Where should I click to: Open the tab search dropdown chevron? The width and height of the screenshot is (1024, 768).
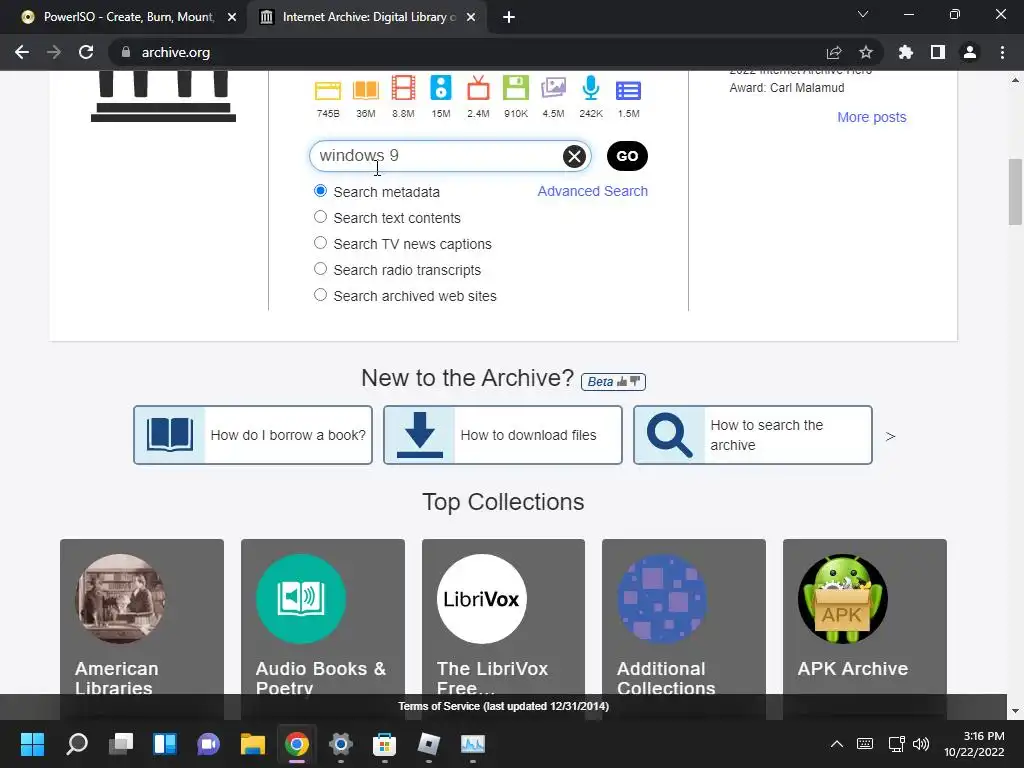click(x=863, y=14)
